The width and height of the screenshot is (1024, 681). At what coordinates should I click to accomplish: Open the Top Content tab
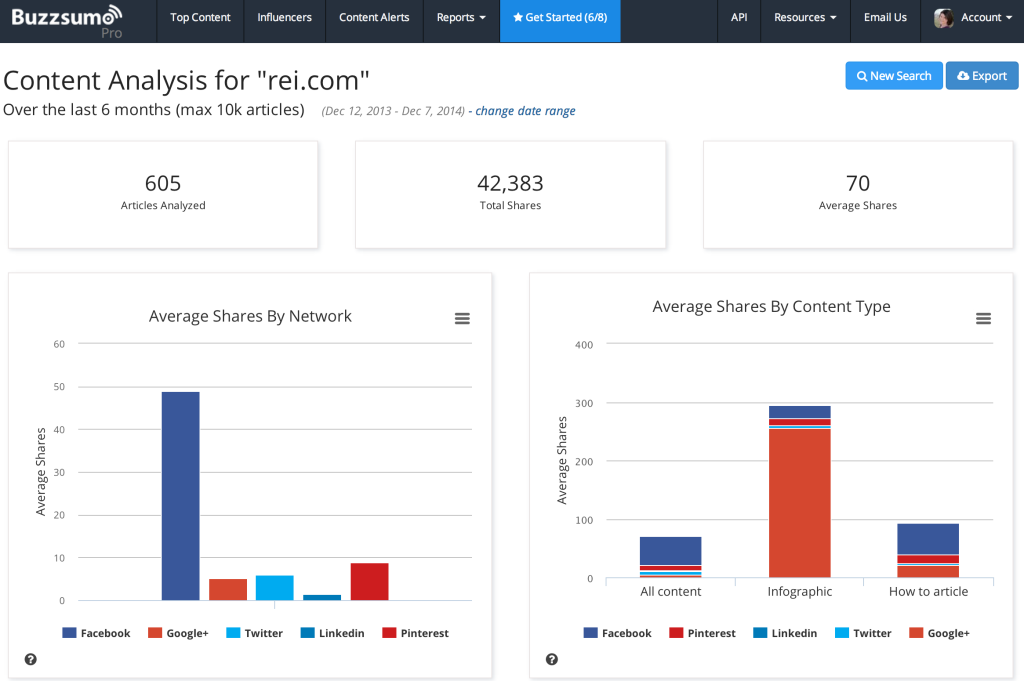[x=200, y=18]
